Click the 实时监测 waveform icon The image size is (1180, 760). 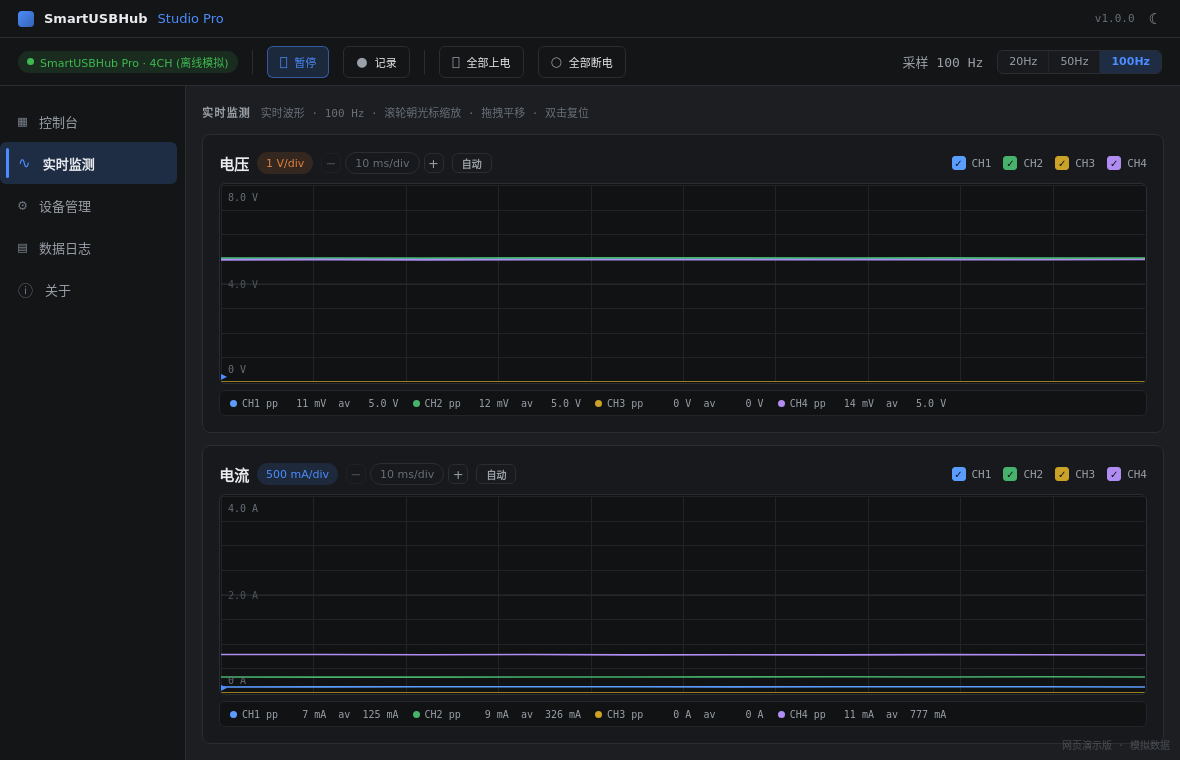click(24, 163)
